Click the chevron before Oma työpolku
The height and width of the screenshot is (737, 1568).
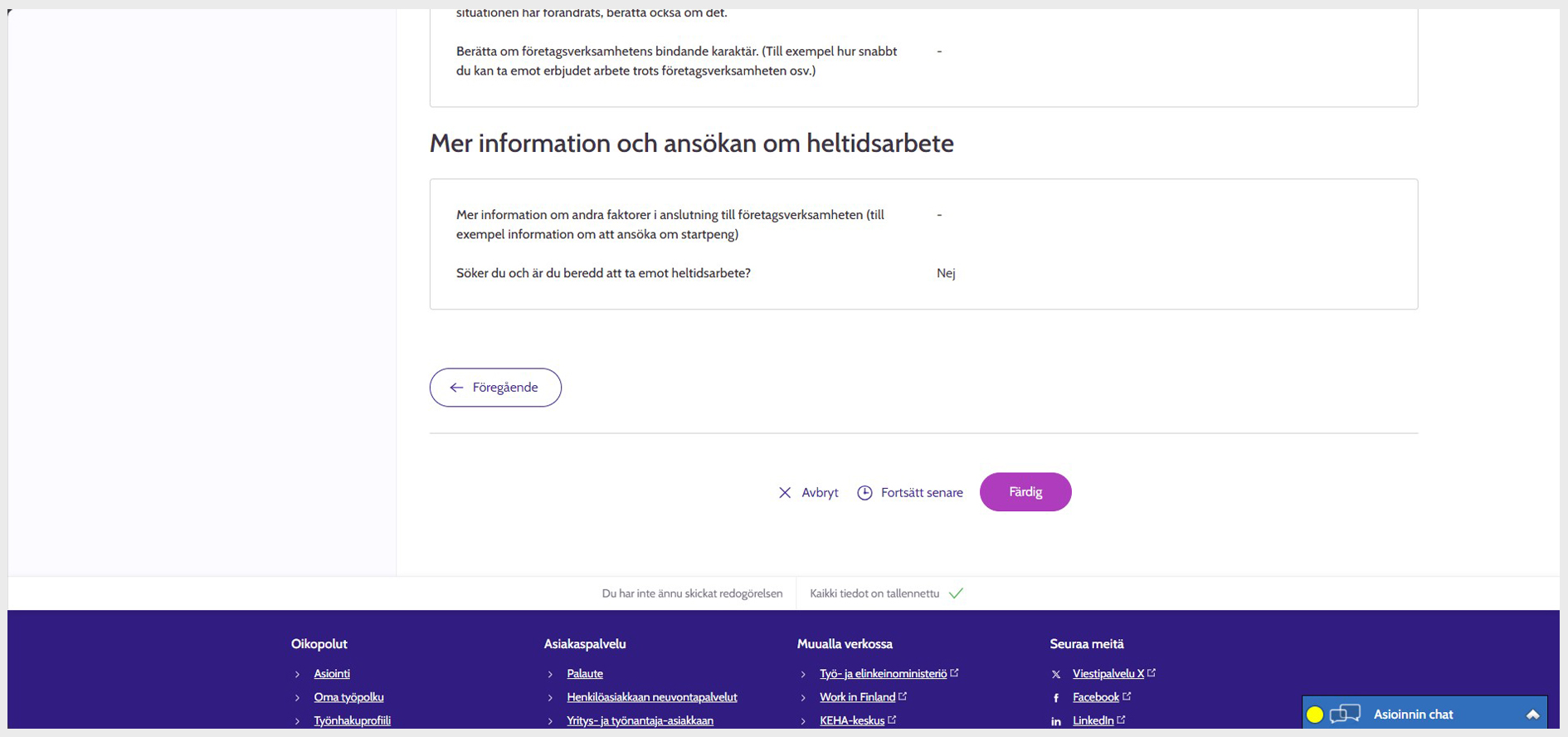[x=297, y=698]
